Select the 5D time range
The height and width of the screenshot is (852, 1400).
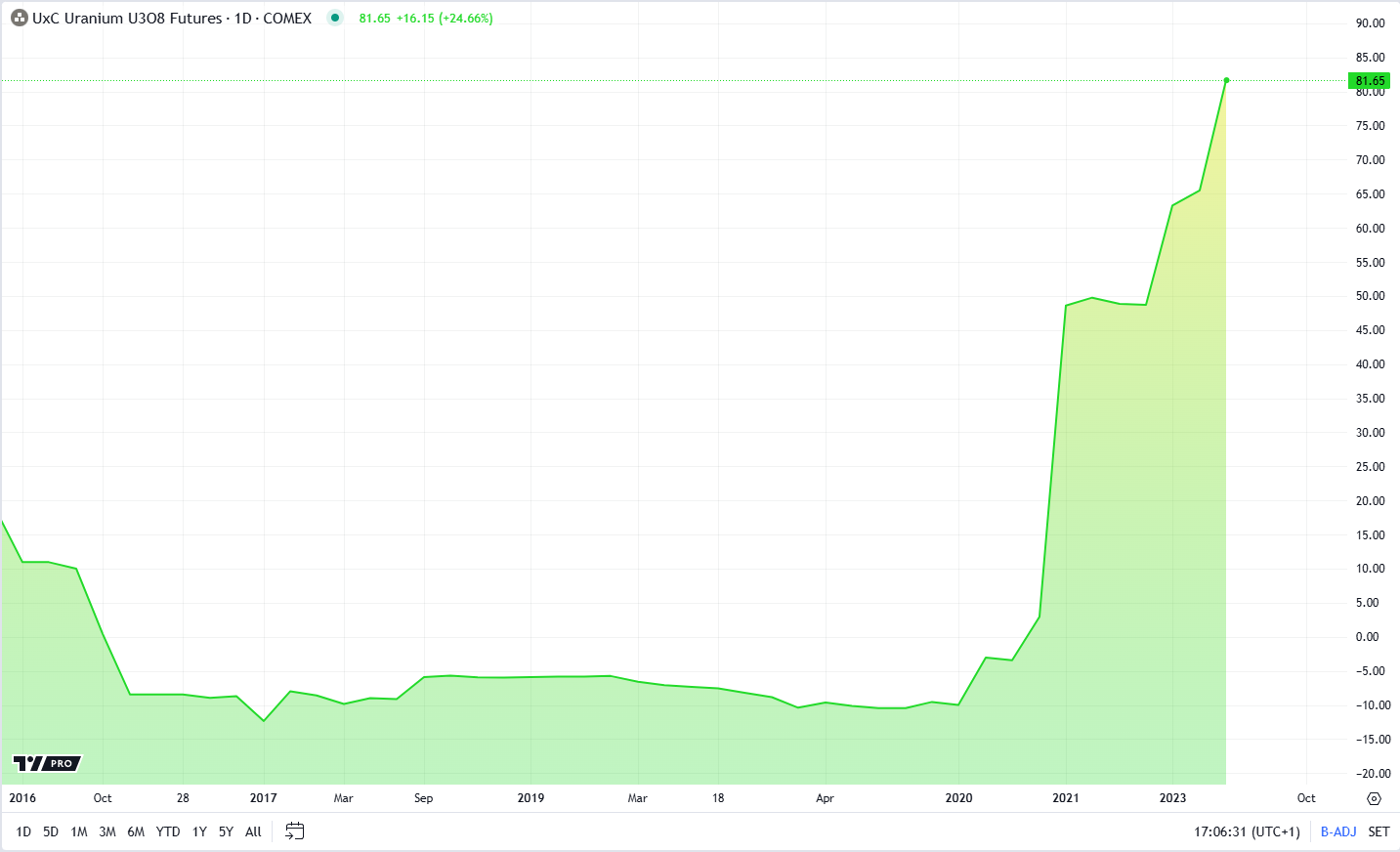[x=51, y=831]
